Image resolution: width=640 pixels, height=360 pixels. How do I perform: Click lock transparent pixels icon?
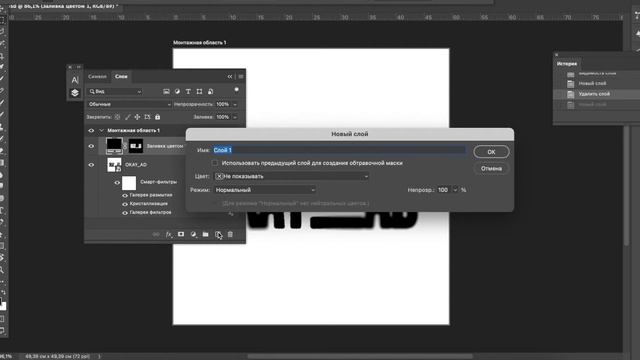coord(118,117)
